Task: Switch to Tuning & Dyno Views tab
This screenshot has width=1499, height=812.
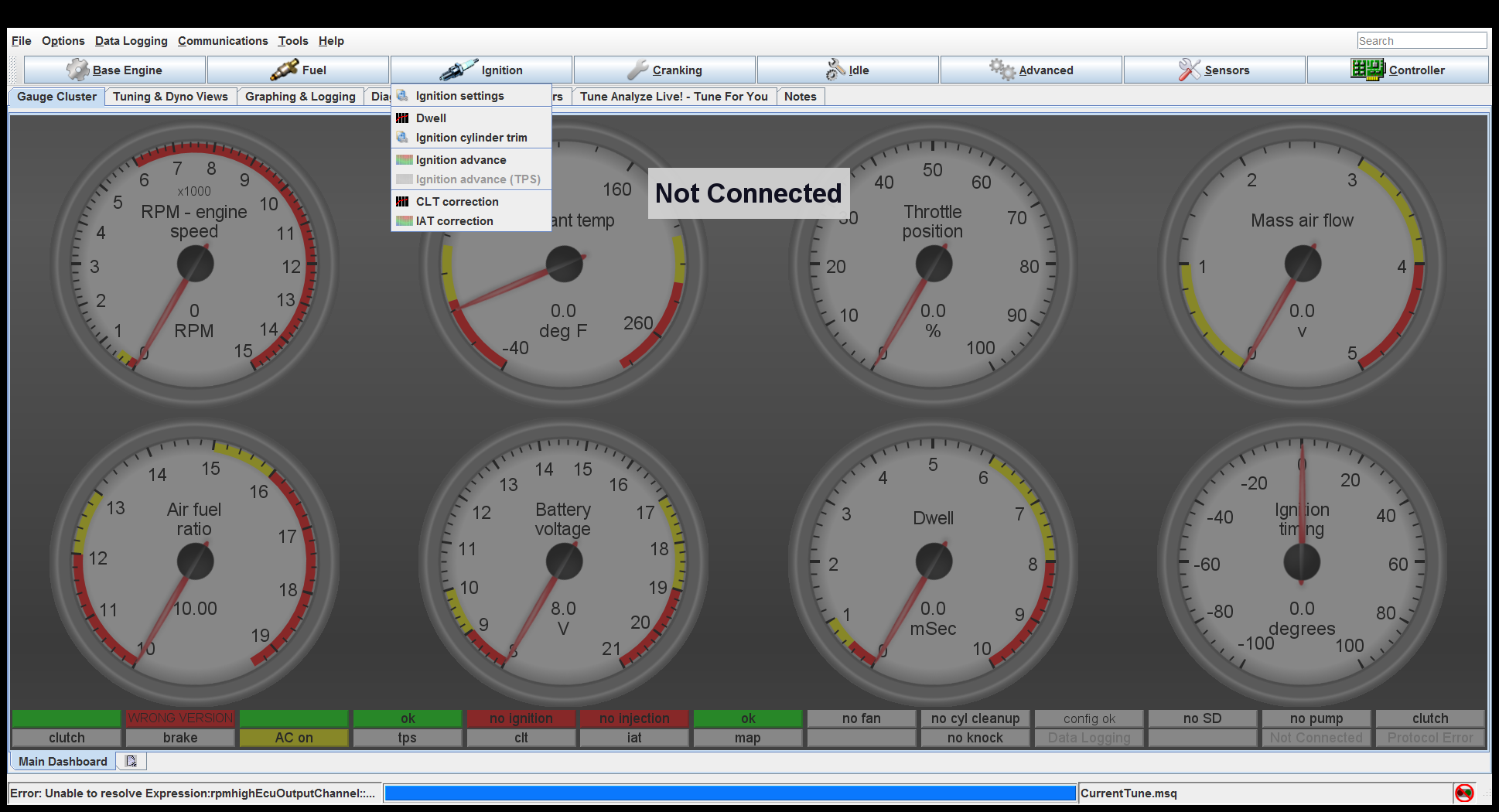Action: pos(170,97)
